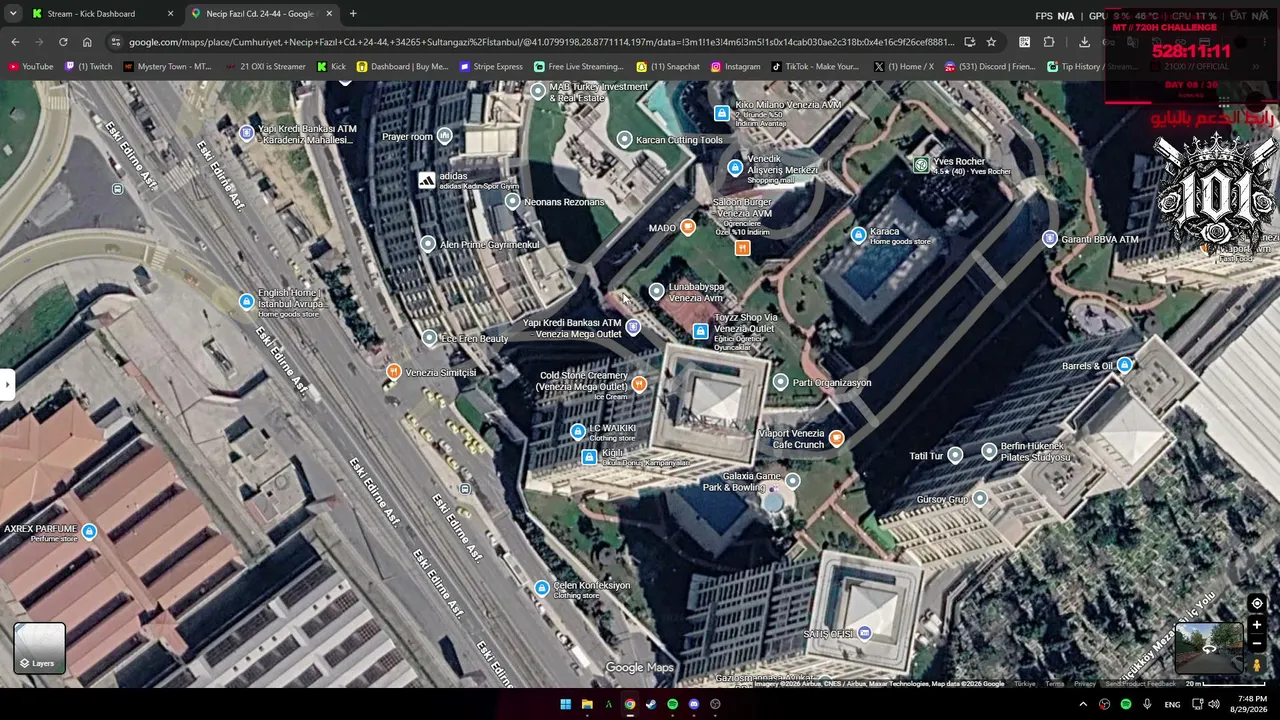Select the Prayer room map marker
The height and width of the screenshot is (720, 1280).
tap(445, 136)
